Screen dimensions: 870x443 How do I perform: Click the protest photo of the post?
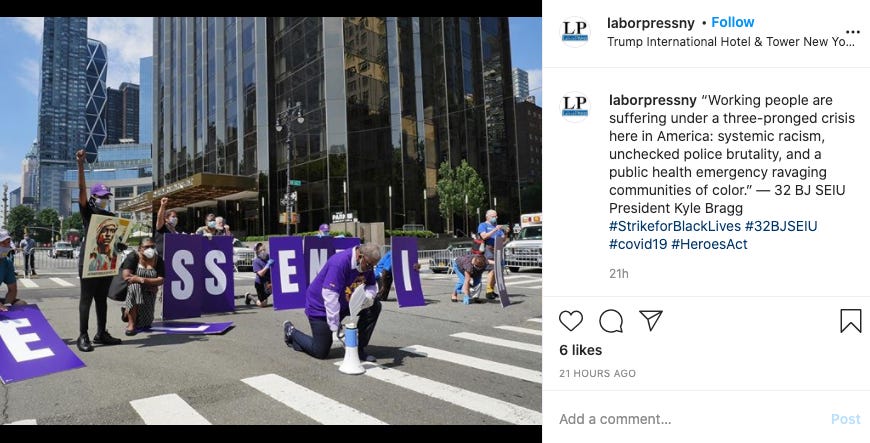[x=271, y=221]
